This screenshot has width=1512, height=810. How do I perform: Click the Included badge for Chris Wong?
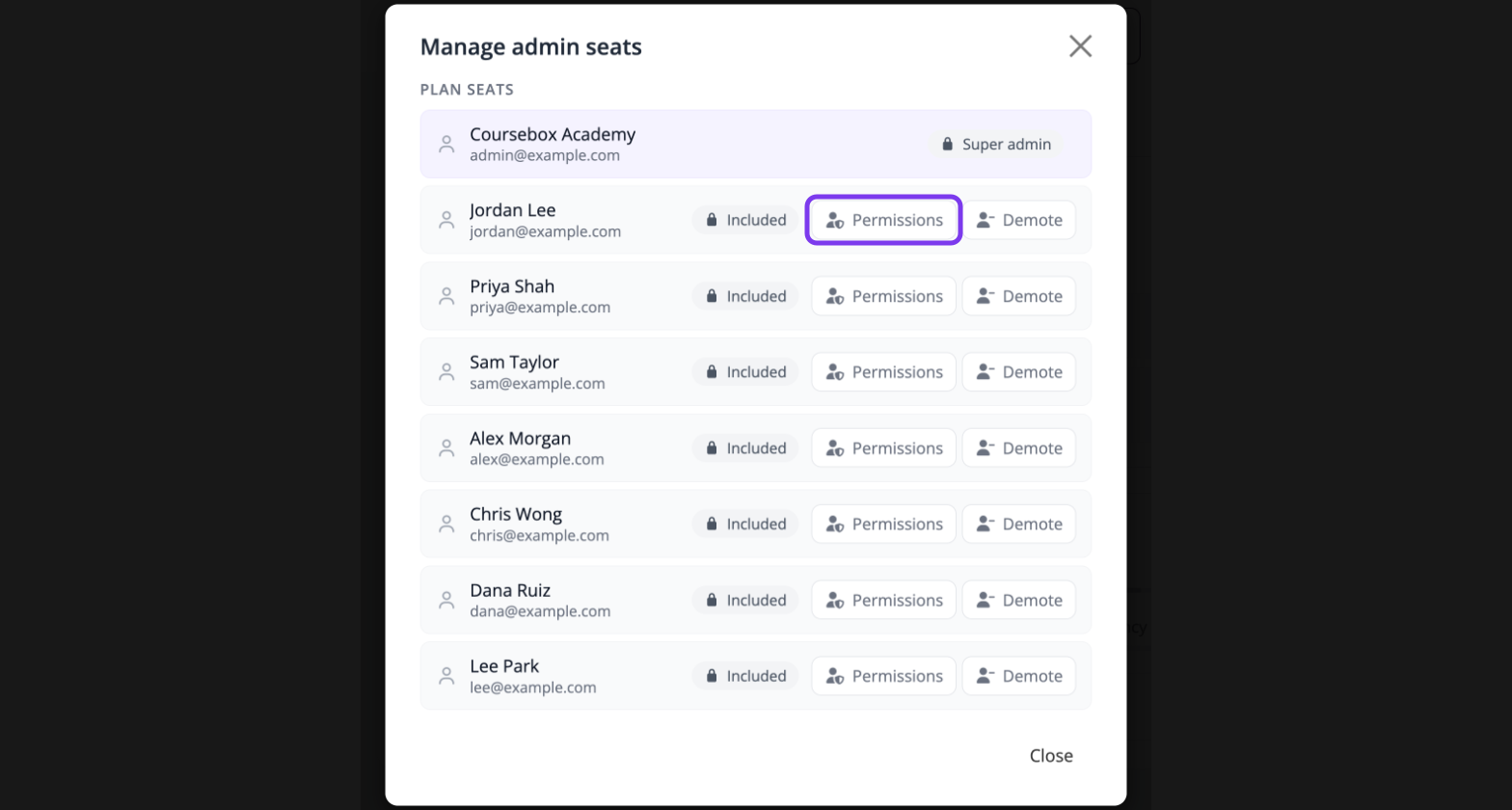[745, 524]
